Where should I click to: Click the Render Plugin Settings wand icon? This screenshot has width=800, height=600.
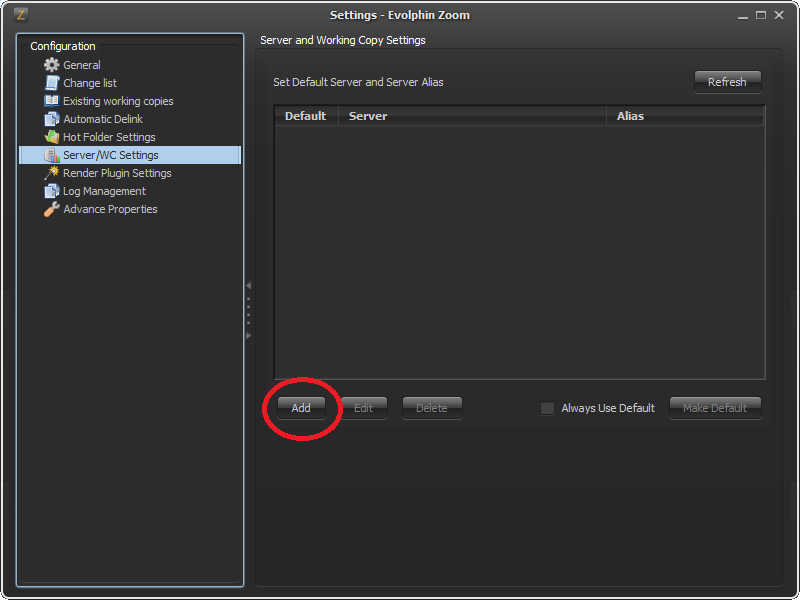(52, 173)
